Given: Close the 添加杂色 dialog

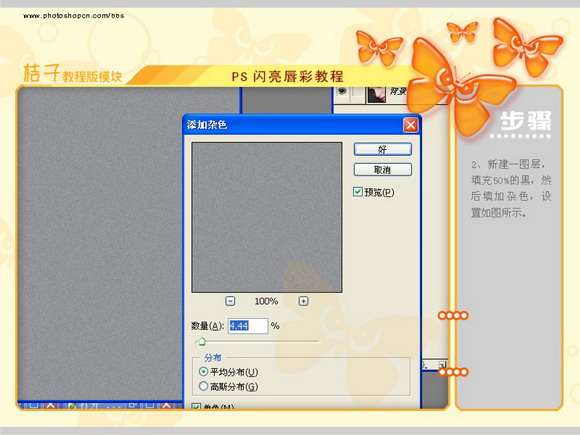Looking at the screenshot, I should pos(410,125).
